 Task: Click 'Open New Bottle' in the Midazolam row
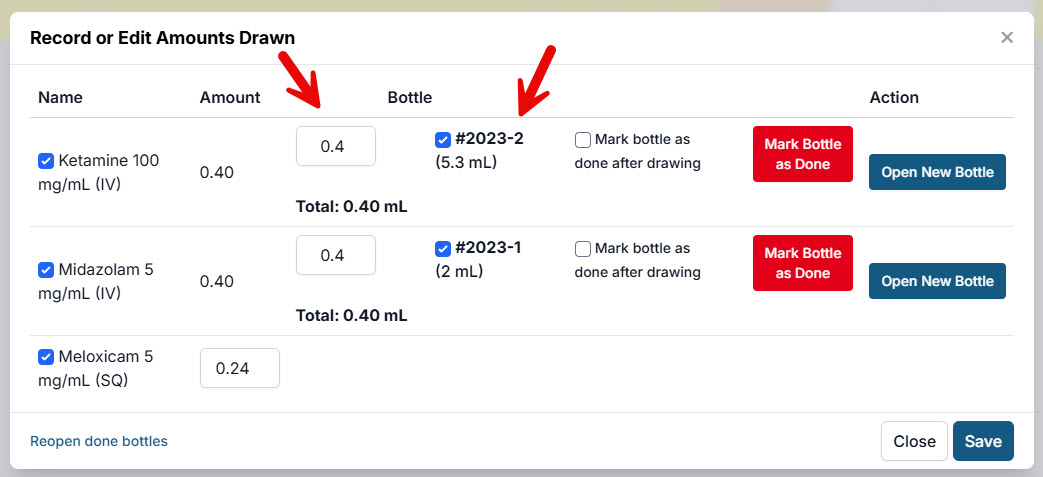coord(937,281)
